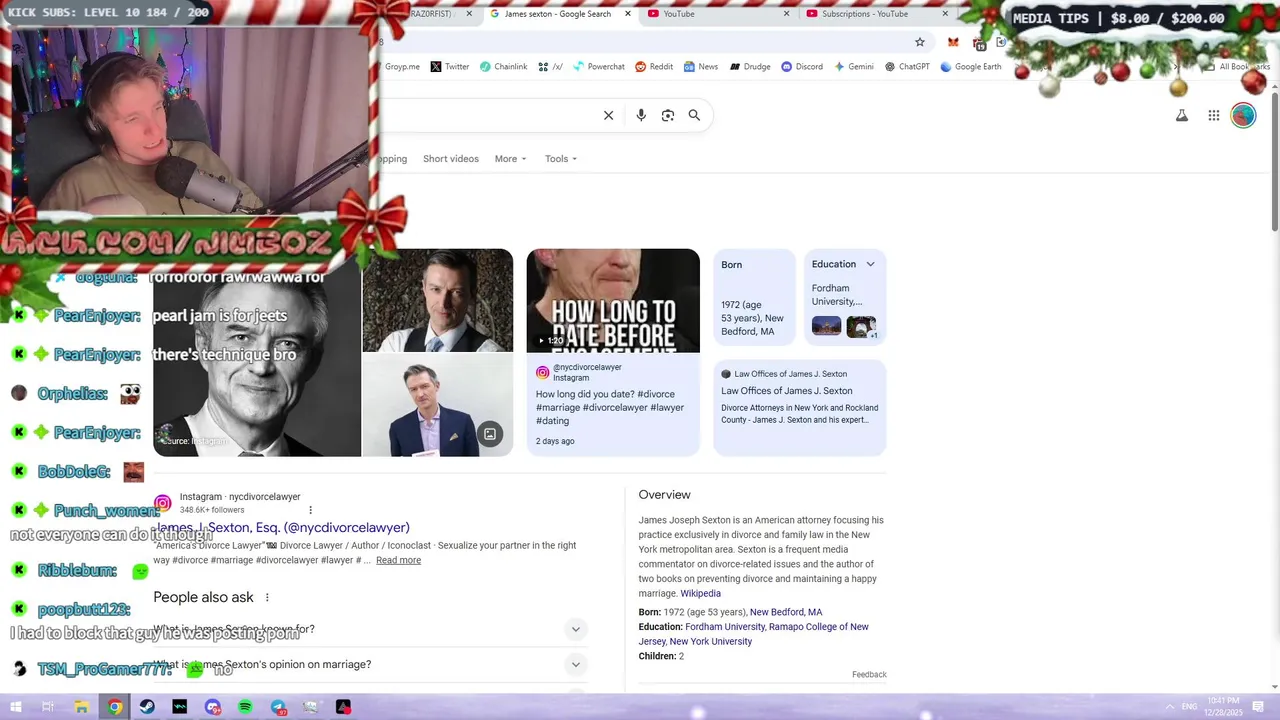1280x720 pixels.
Task: Open New Bedford, MA link
Action: click(786, 612)
